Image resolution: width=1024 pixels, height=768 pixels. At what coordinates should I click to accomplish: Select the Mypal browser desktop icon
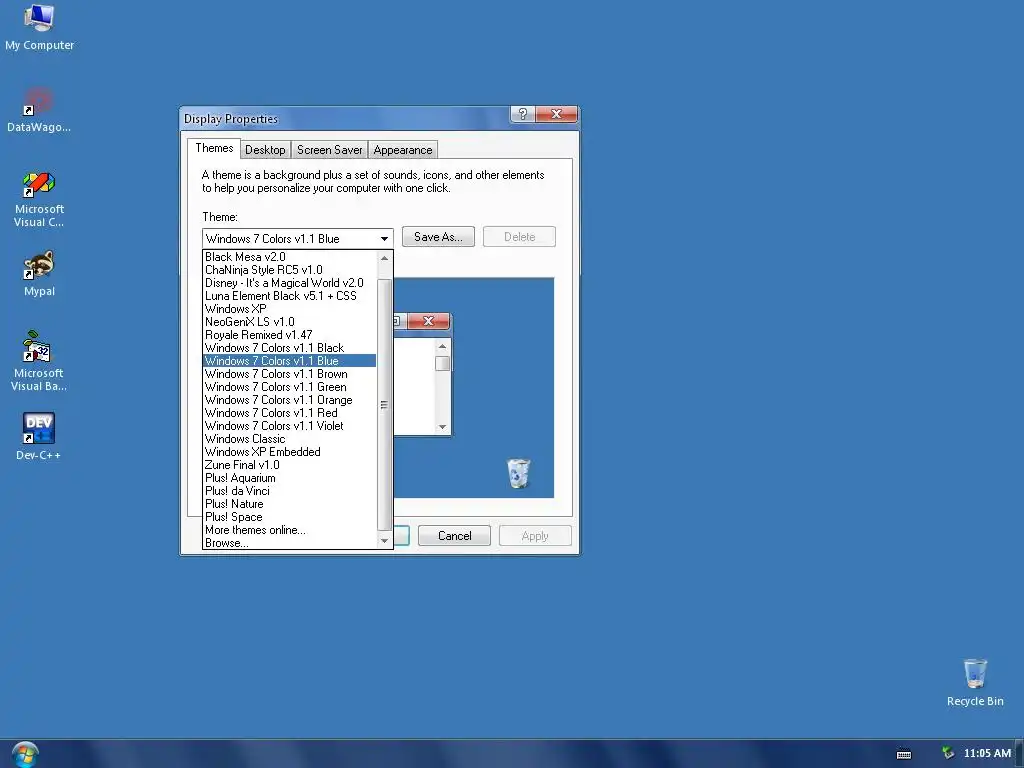(39, 274)
